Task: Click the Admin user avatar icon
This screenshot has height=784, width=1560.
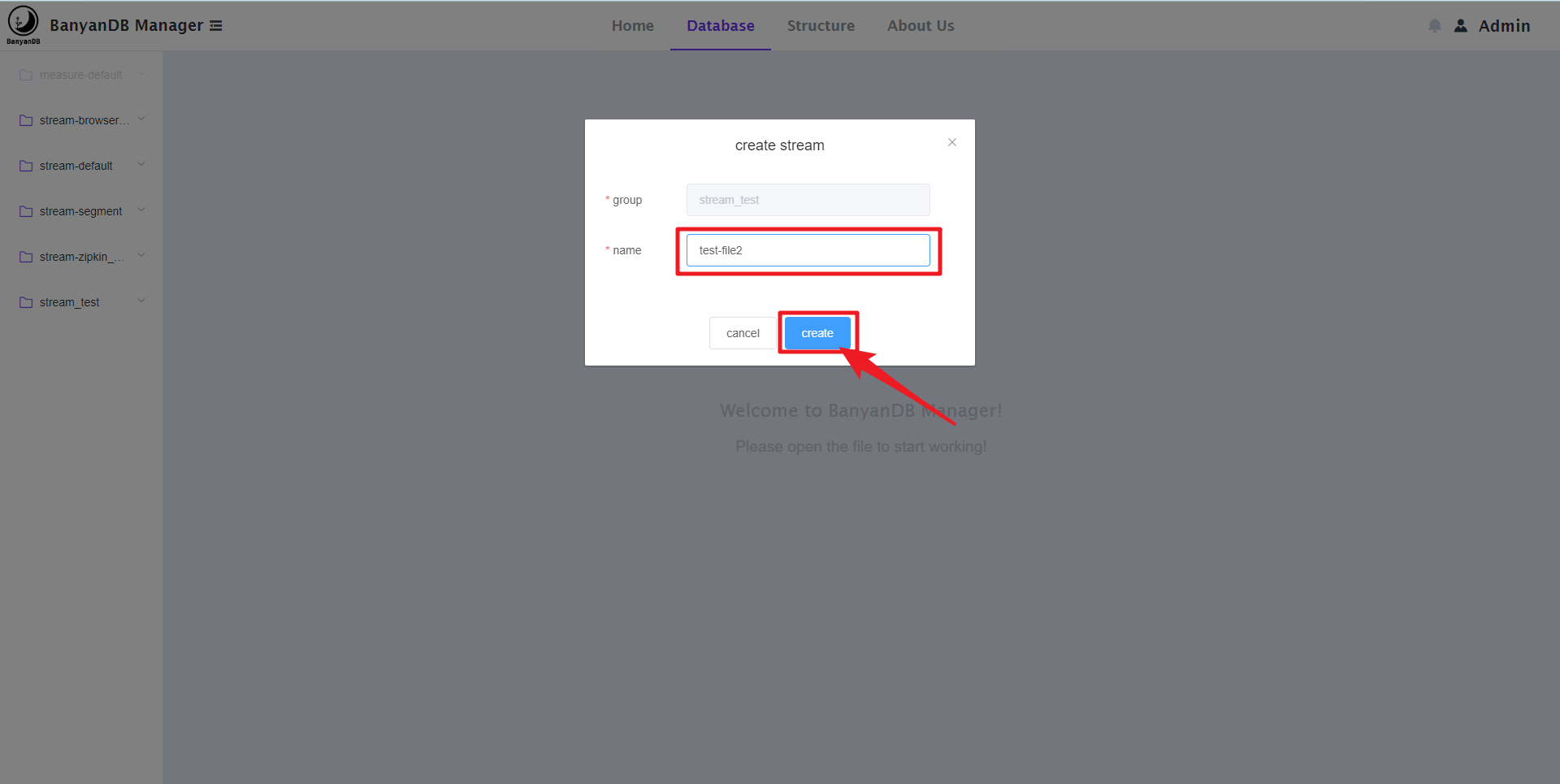Action: pos(1461,26)
